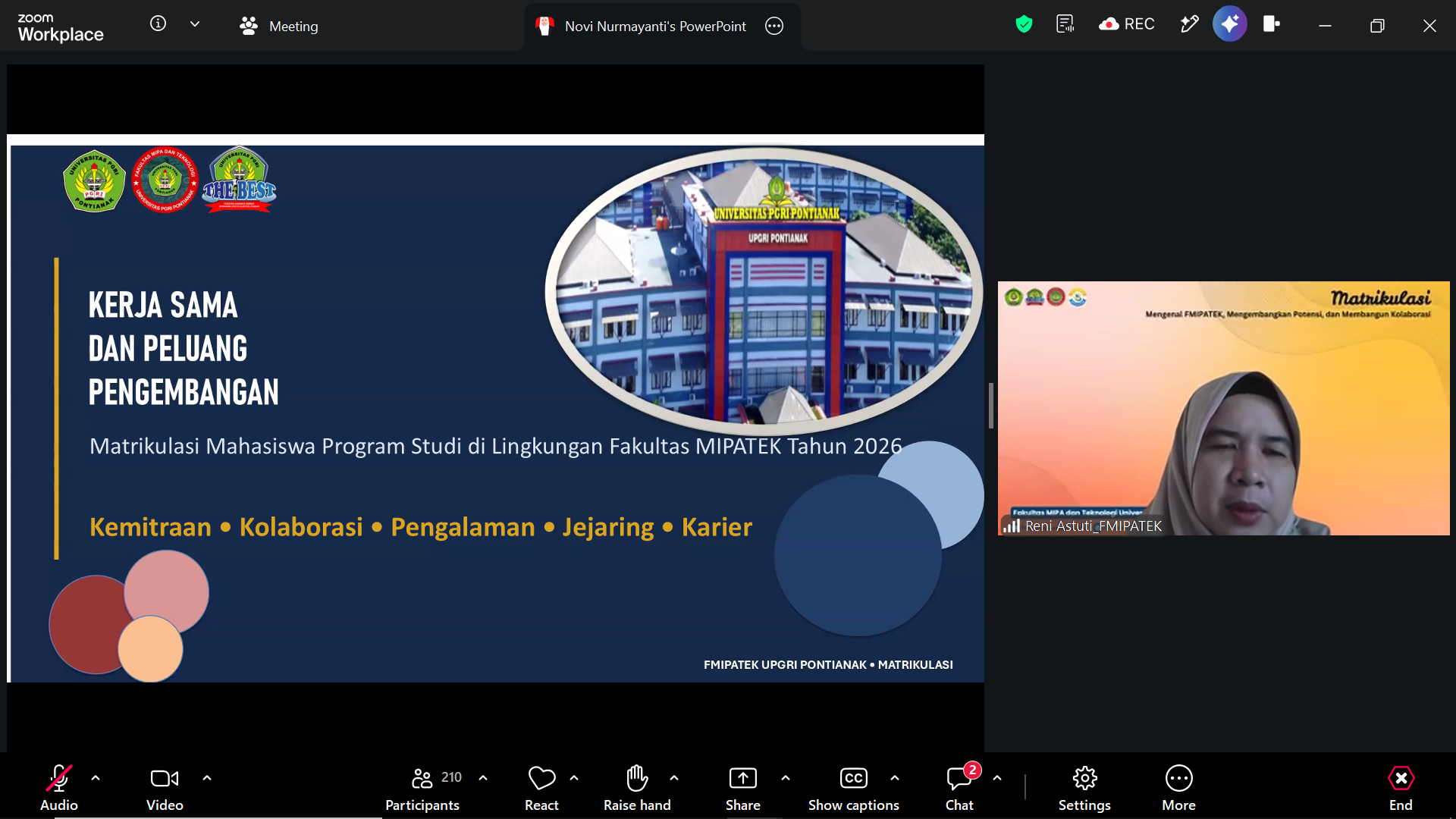Select the Meeting tab
1456x819 pixels.
278,26
